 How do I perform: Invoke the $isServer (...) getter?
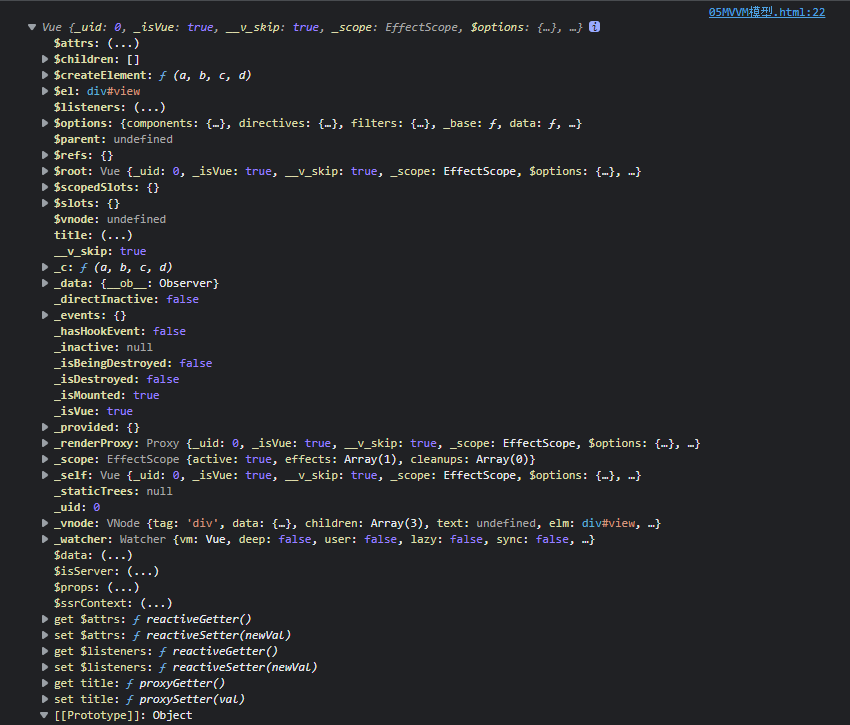[x=143, y=571]
